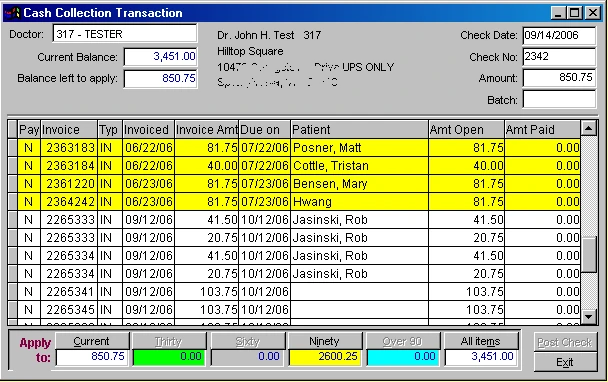Click the gray Sixty amount box
This screenshot has height=382, width=608.
[247, 357]
